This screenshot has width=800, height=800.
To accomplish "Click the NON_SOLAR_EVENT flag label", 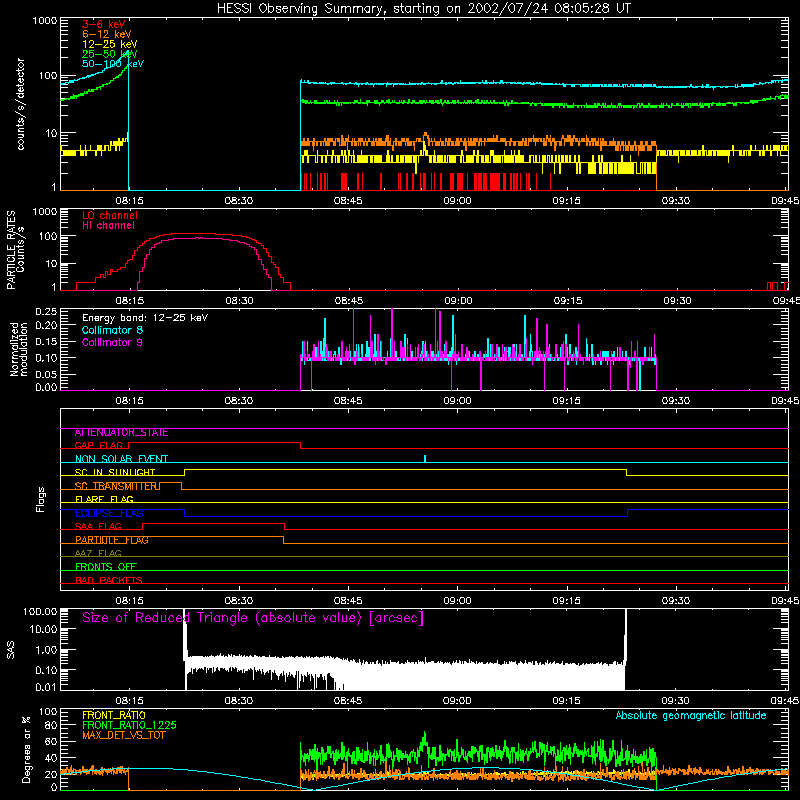I will click(121, 459).
